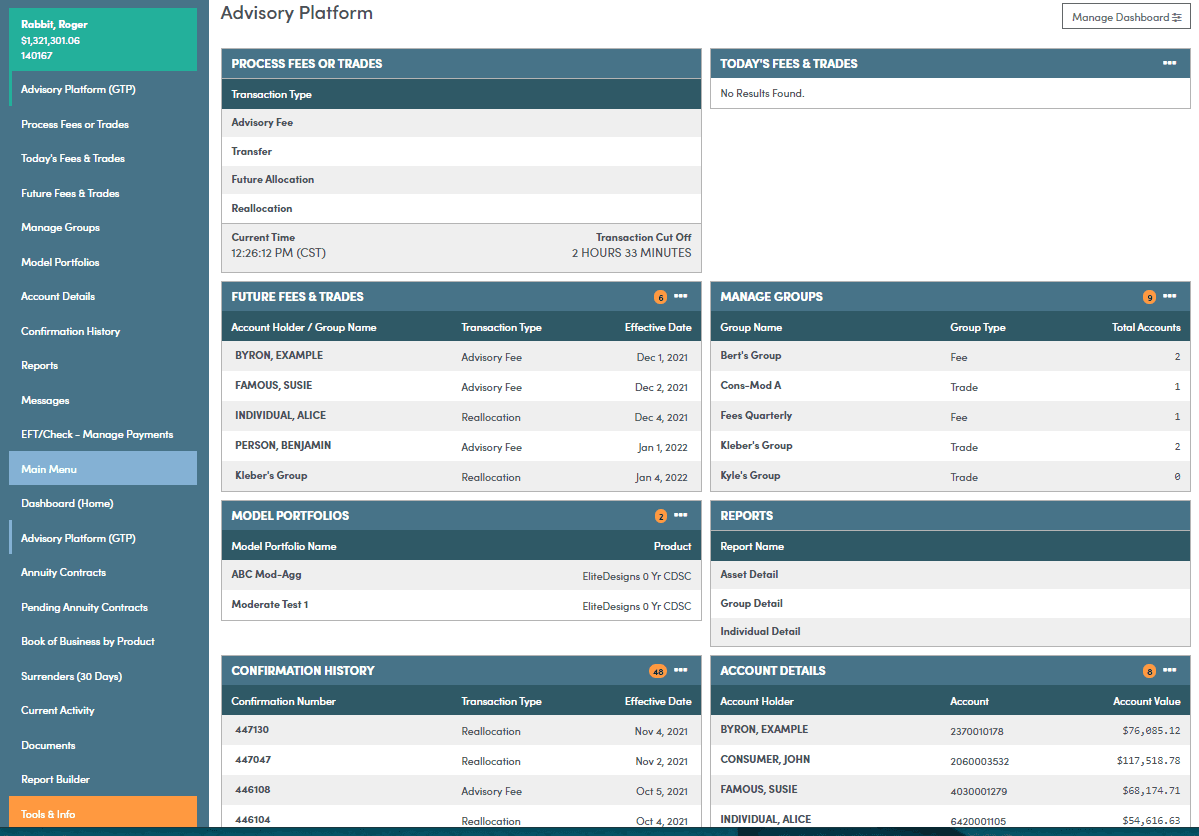The height and width of the screenshot is (836, 1199).
Task: Open CONSUMER, JOHN account details row
Action: (950, 760)
